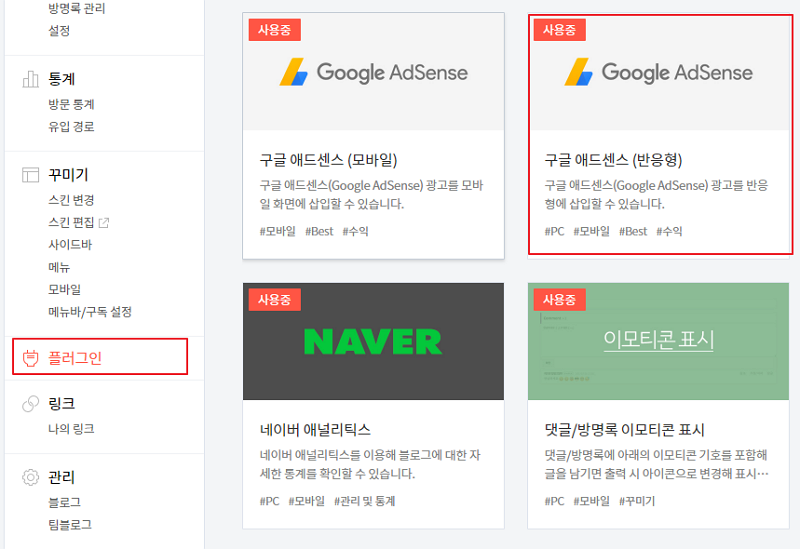The height and width of the screenshot is (549, 800).
Task: Click #모바일 tag in 애드센스 (모바일) card
Action: click(x=278, y=231)
